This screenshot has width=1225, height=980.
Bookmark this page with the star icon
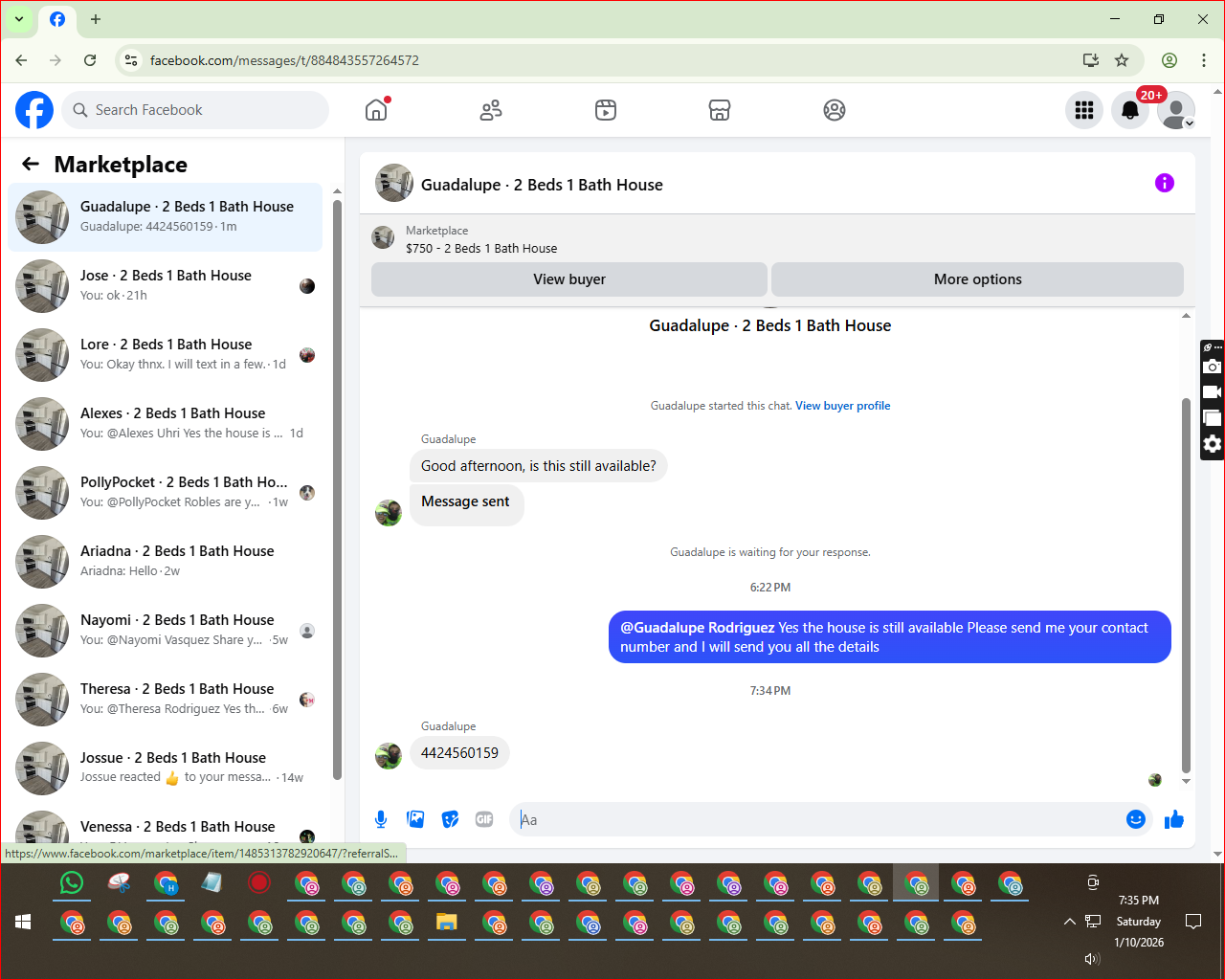tap(1122, 60)
